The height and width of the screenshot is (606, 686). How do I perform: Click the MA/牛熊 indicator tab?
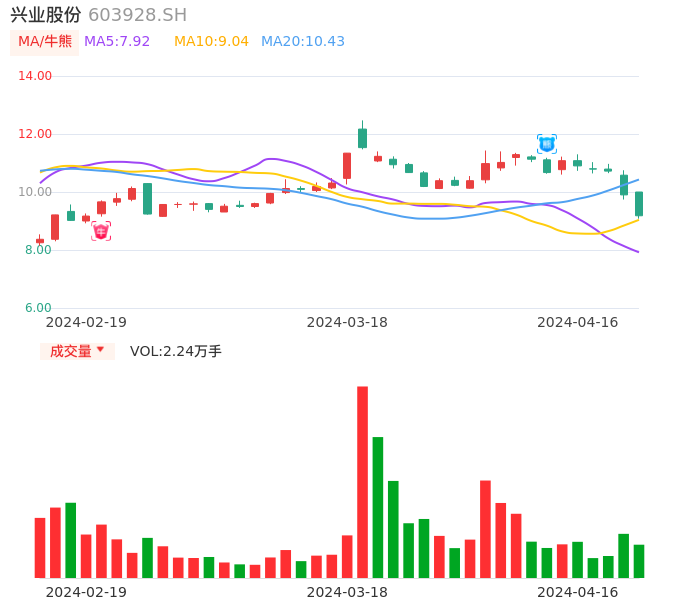coord(44,42)
